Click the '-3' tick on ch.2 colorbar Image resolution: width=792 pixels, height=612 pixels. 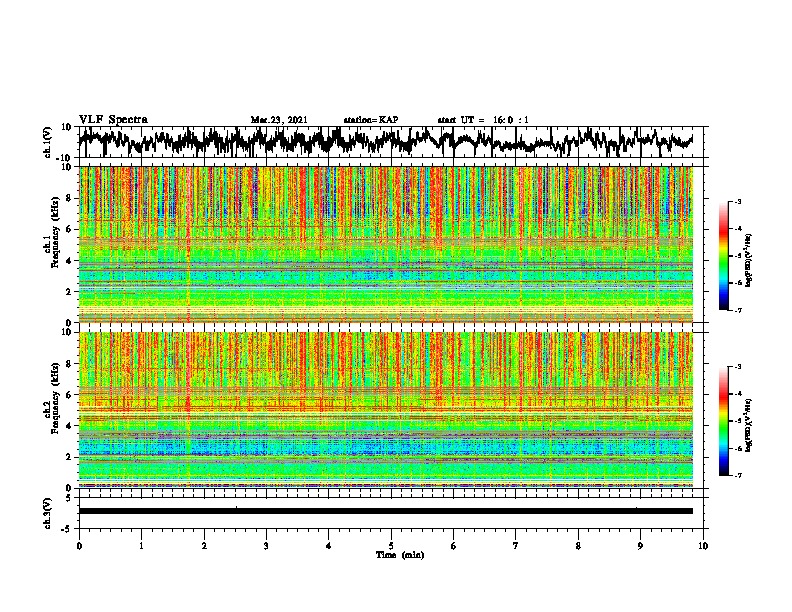737,367
